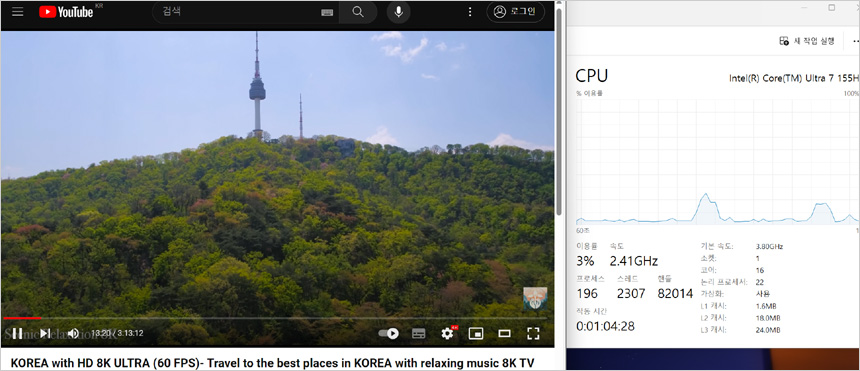
Task: Click the magnifier search button
Action: point(358,12)
